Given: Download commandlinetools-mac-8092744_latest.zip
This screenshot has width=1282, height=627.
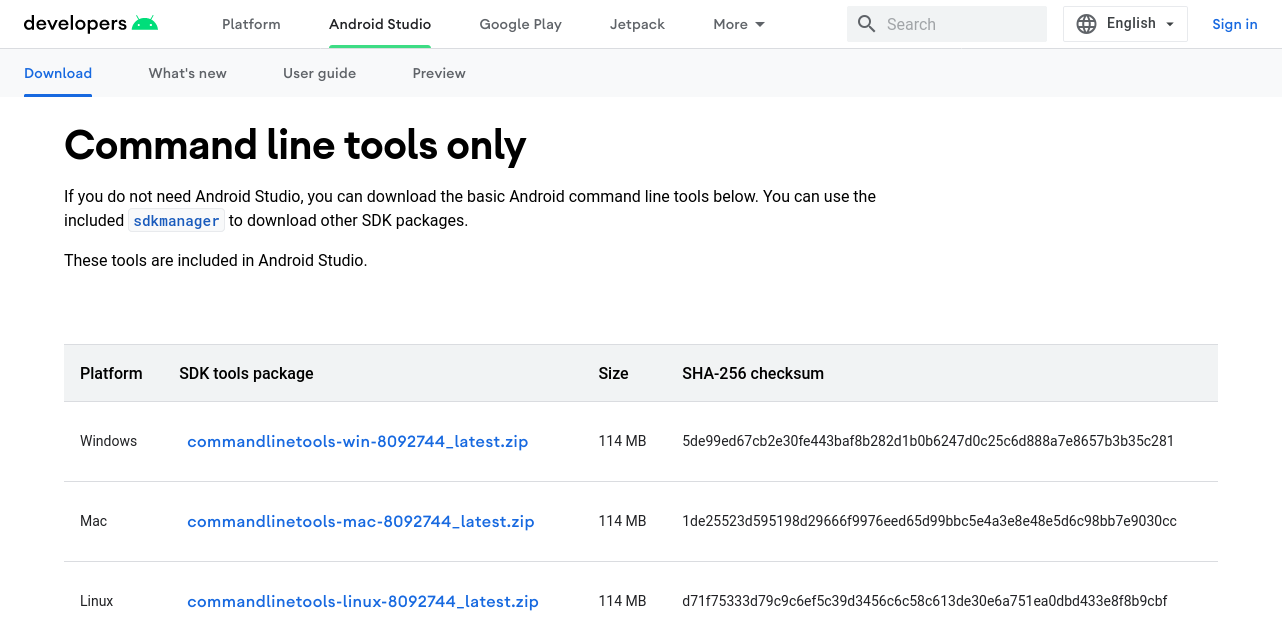Looking at the screenshot, I should pos(361,521).
